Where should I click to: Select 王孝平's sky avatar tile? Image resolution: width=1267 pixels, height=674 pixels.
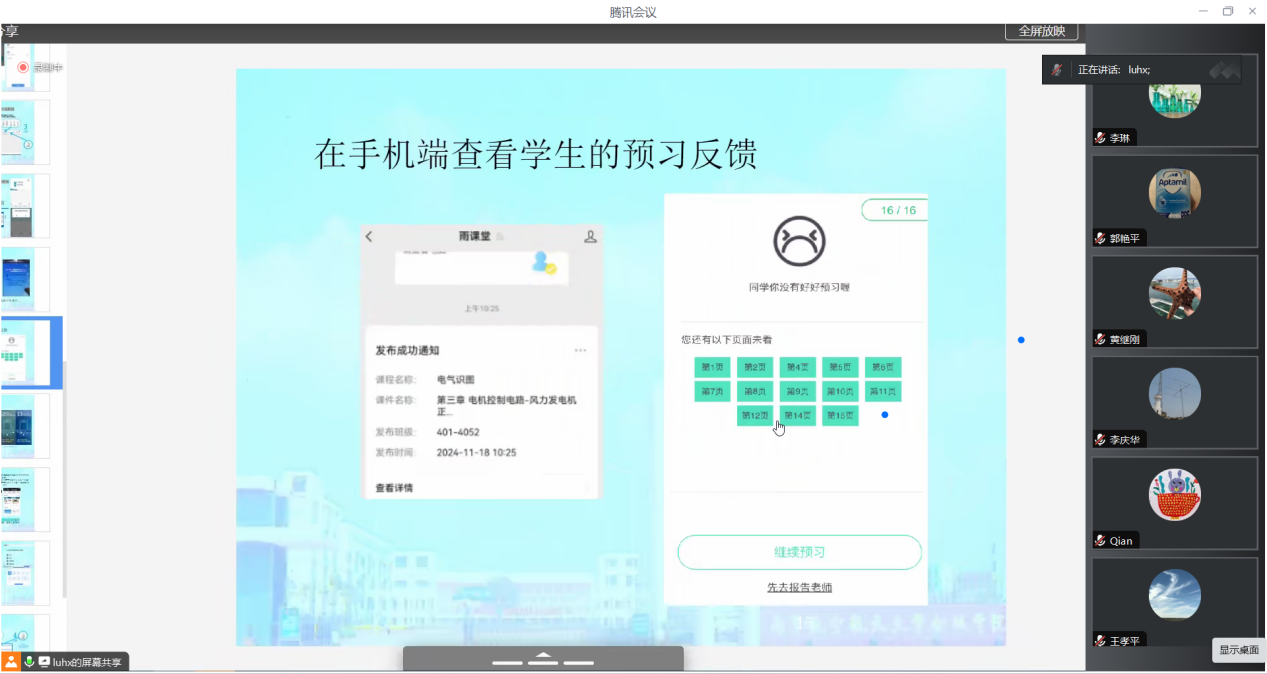(1175, 595)
